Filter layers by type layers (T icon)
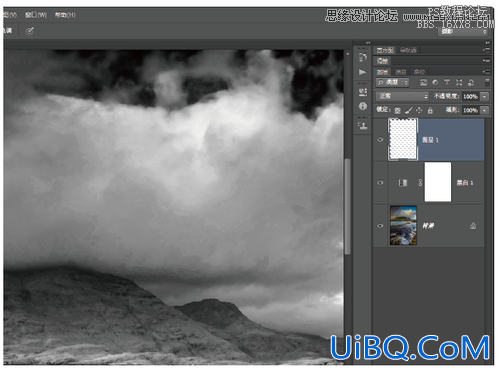This screenshot has height=372, width=500. [447, 82]
